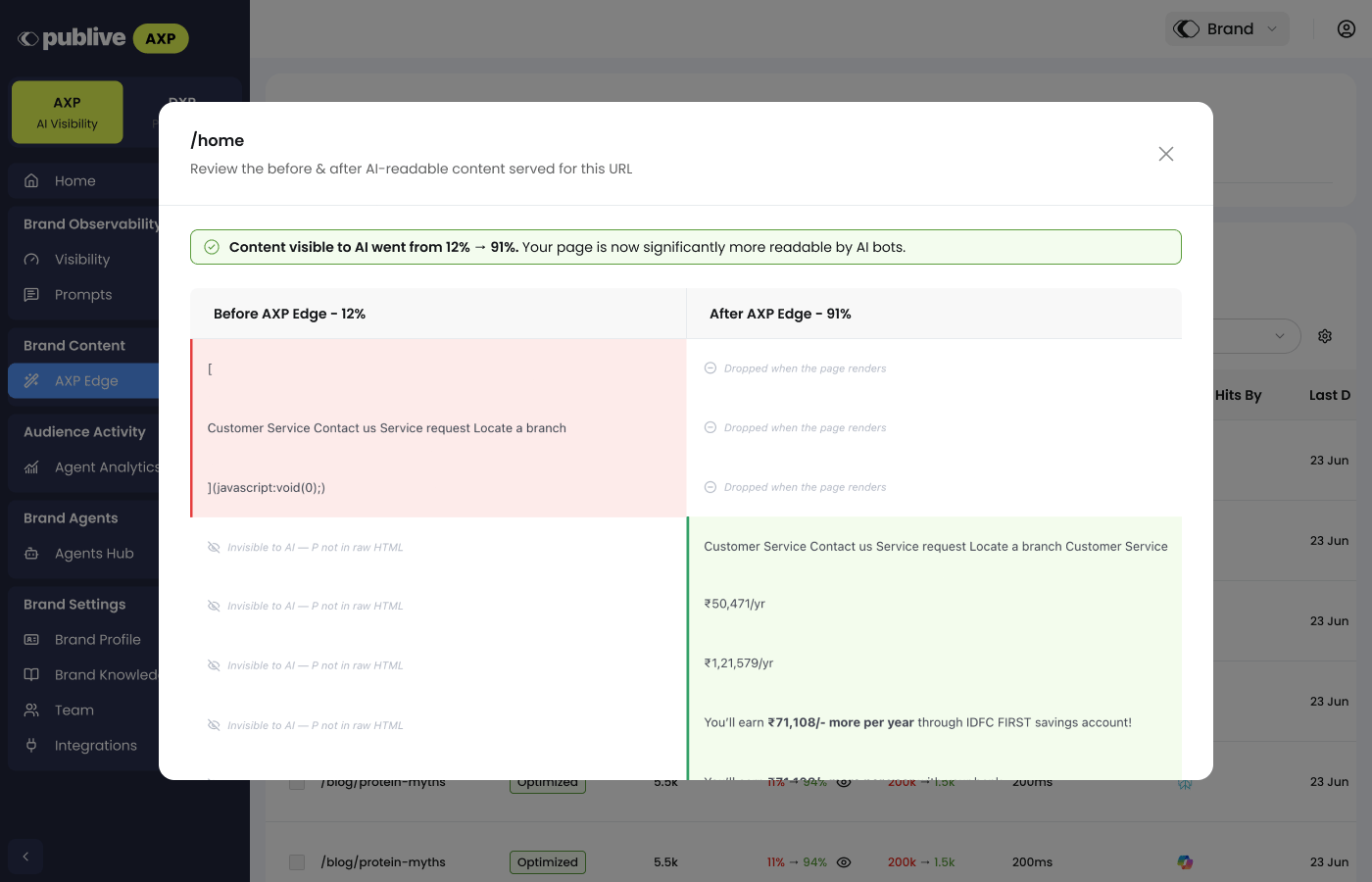Go to Prompts in sidebar
The height and width of the screenshot is (882, 1372).
84,295
